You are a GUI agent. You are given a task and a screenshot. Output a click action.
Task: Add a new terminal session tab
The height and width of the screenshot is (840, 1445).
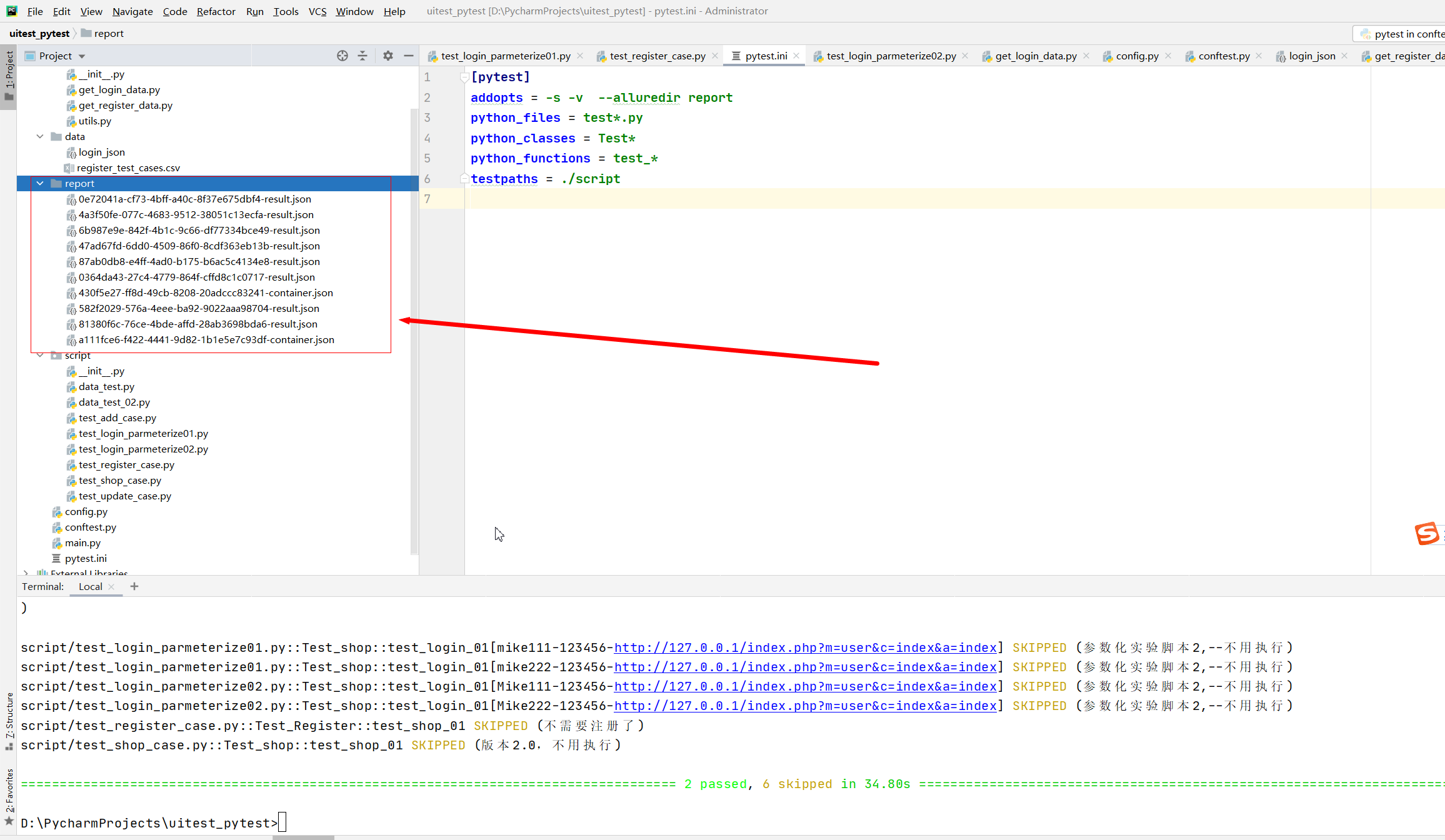coord(134,586)
